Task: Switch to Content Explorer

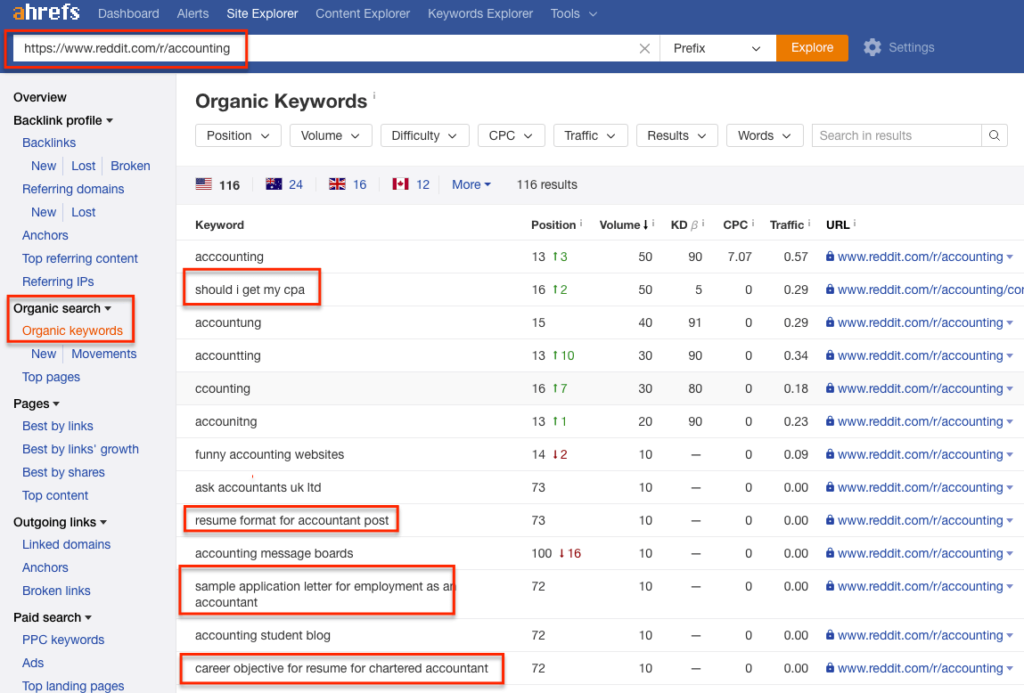Action: pos(362,14)
